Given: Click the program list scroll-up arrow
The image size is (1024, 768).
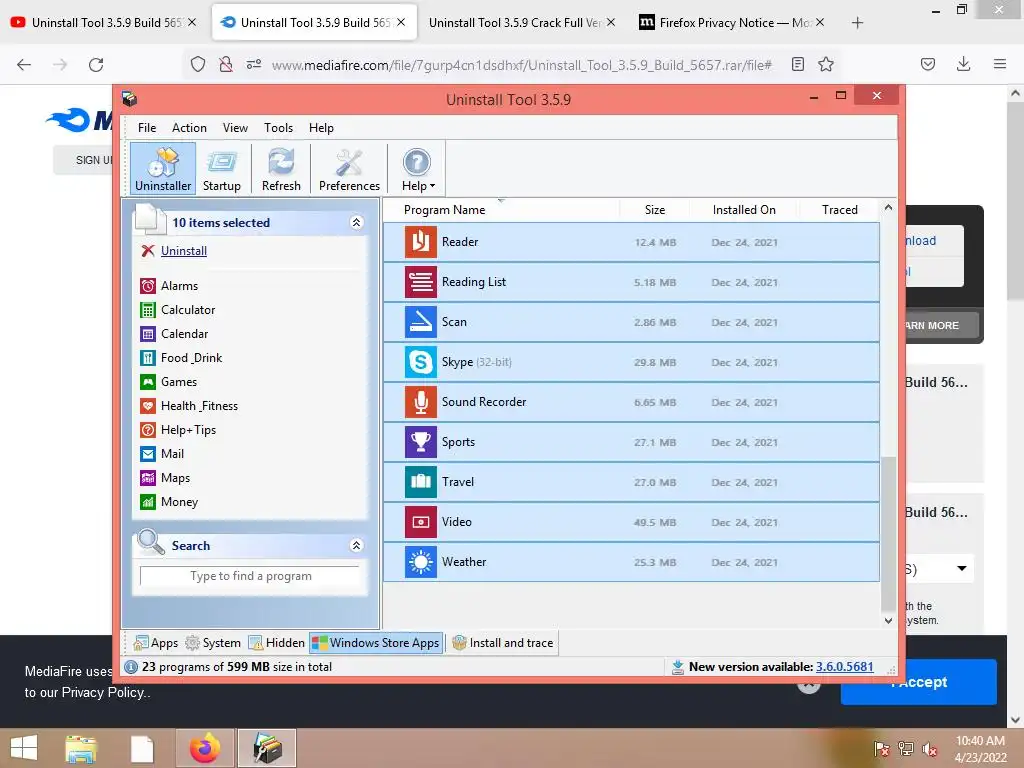Looking at the screenshot, I should [x=888, y=208].
